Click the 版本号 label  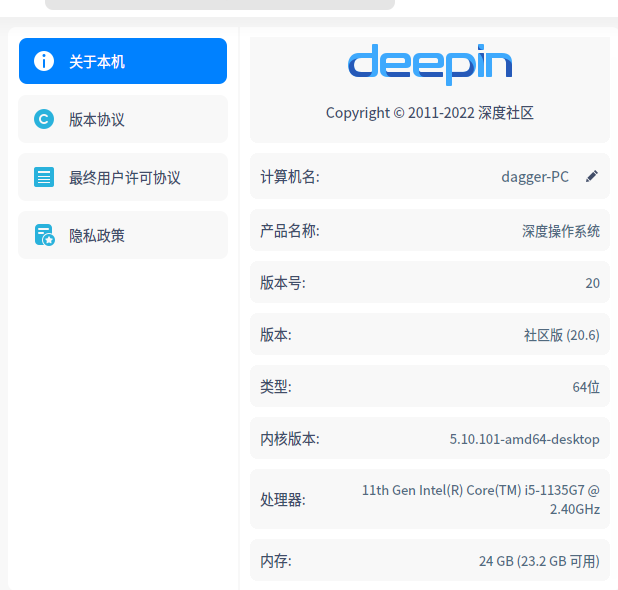(283, 283)
